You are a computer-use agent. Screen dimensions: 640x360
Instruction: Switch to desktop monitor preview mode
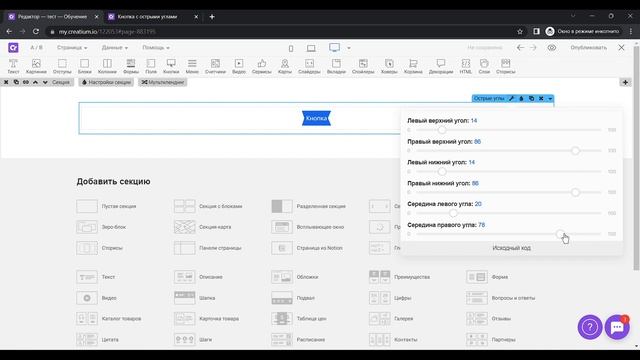[x=334, y=48]
